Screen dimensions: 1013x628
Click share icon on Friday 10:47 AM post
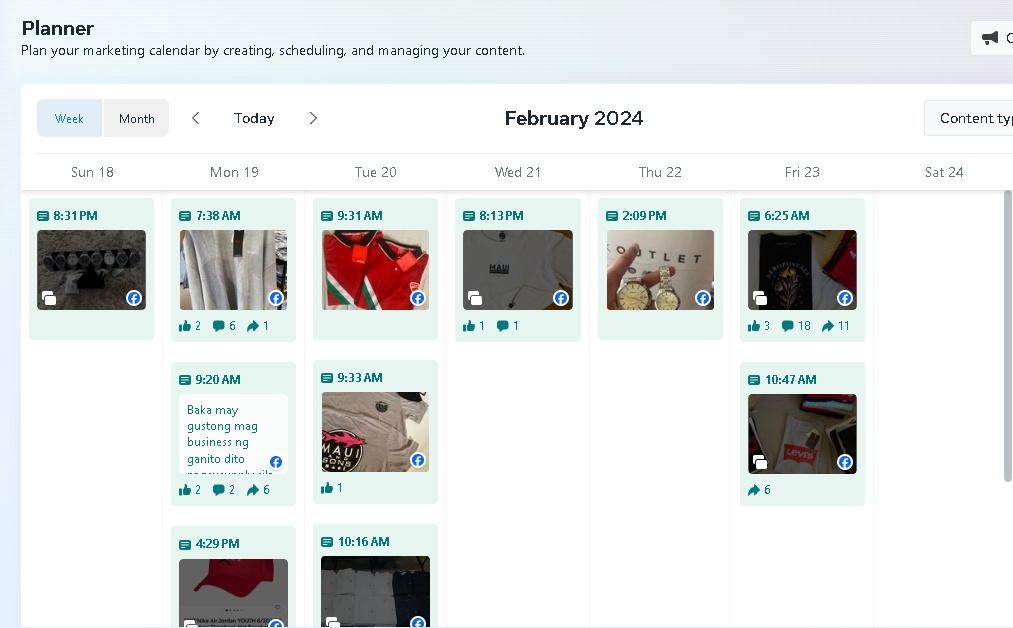click(754, 490)
